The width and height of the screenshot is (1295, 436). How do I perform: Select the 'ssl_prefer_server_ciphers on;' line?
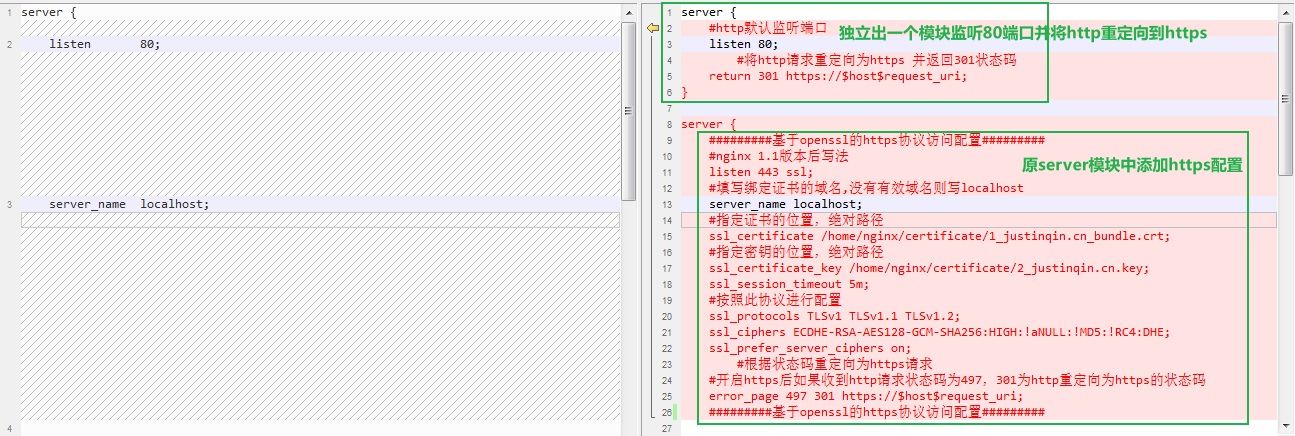tap(810, 348)
